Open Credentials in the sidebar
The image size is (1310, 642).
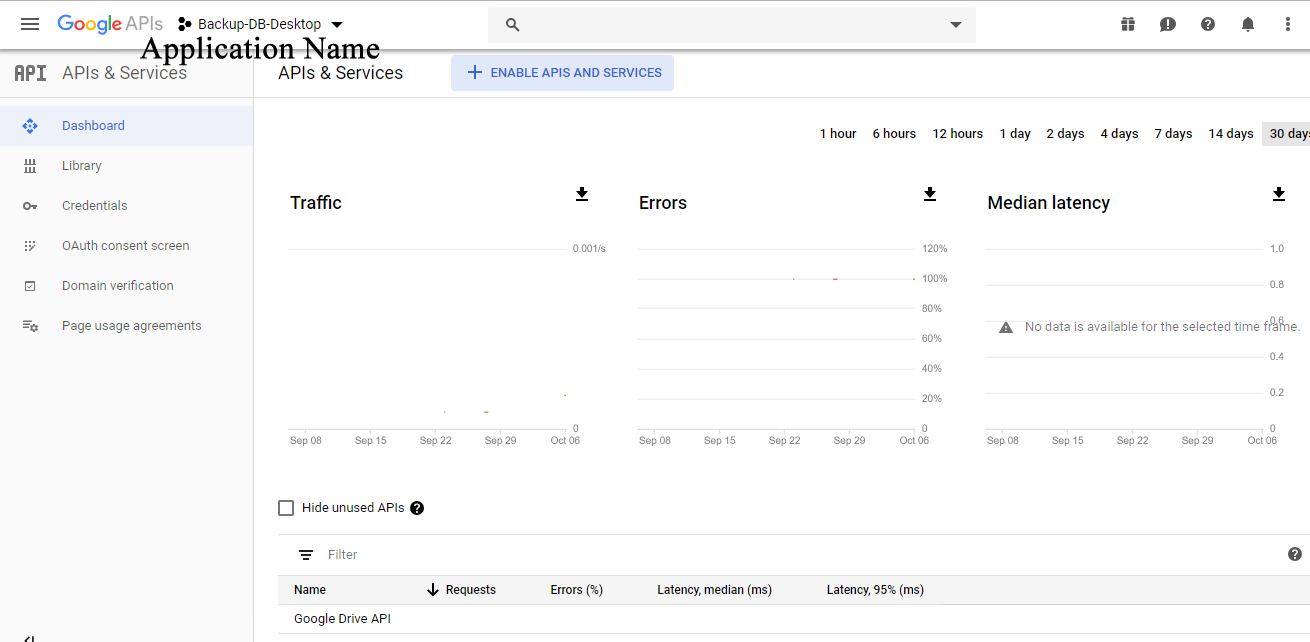coord(126,206)
